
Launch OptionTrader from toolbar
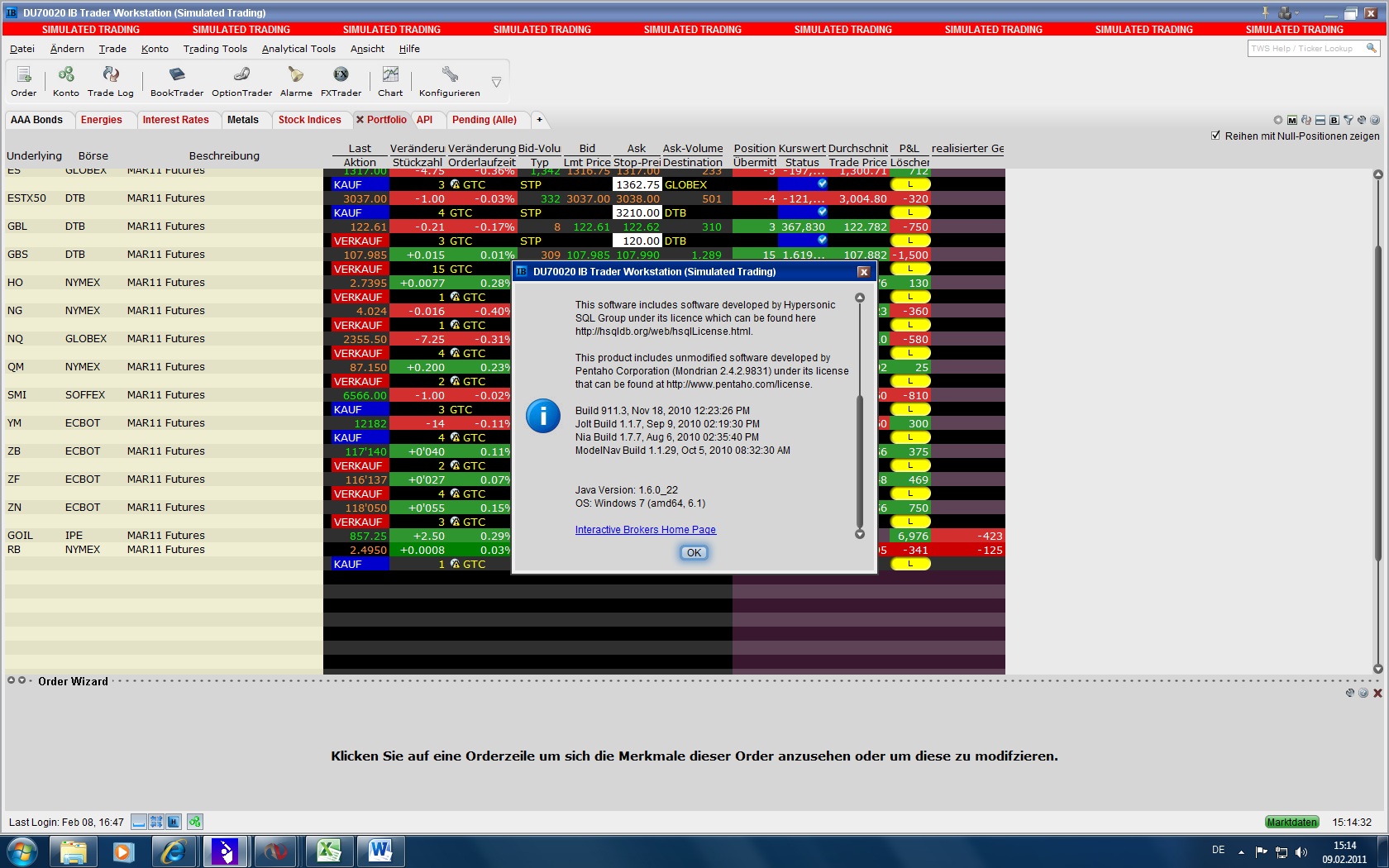(241, 81)
